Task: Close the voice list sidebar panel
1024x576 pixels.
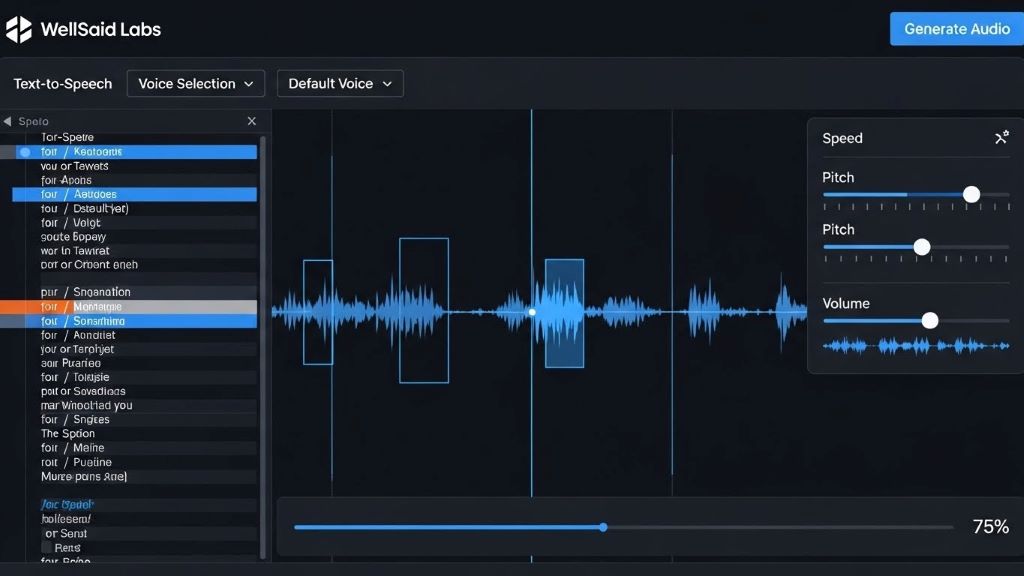Action: pos(251,120)
